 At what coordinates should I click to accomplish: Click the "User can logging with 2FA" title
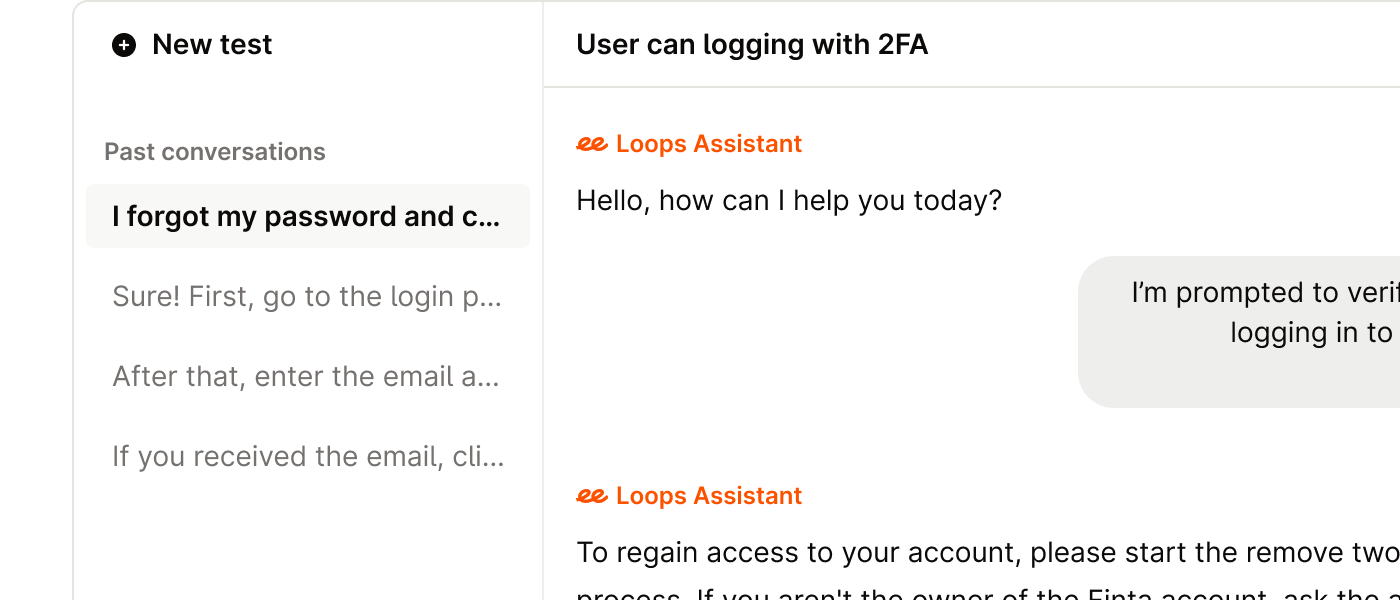pos(752,45)
